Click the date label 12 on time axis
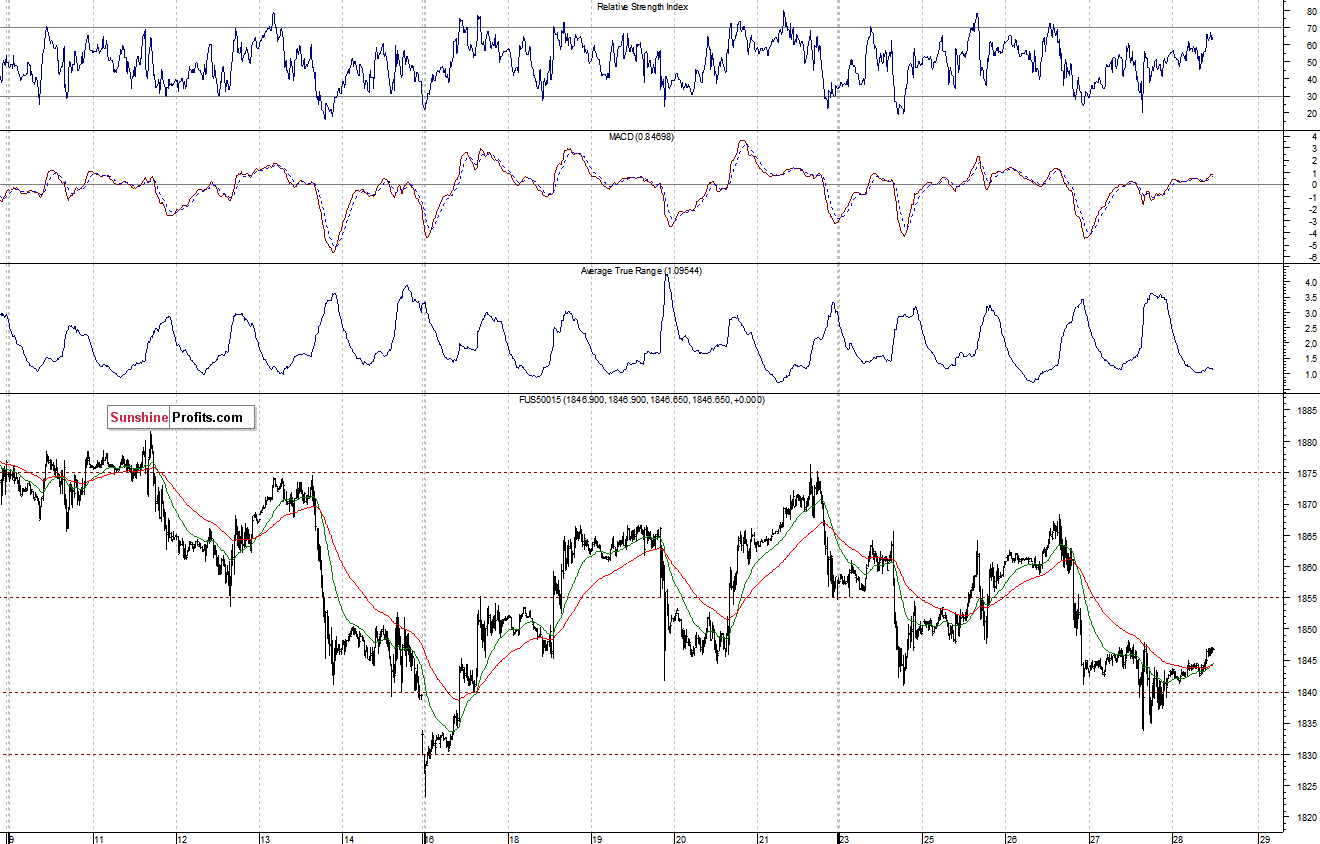1320x844 pixels. point(183,838)
